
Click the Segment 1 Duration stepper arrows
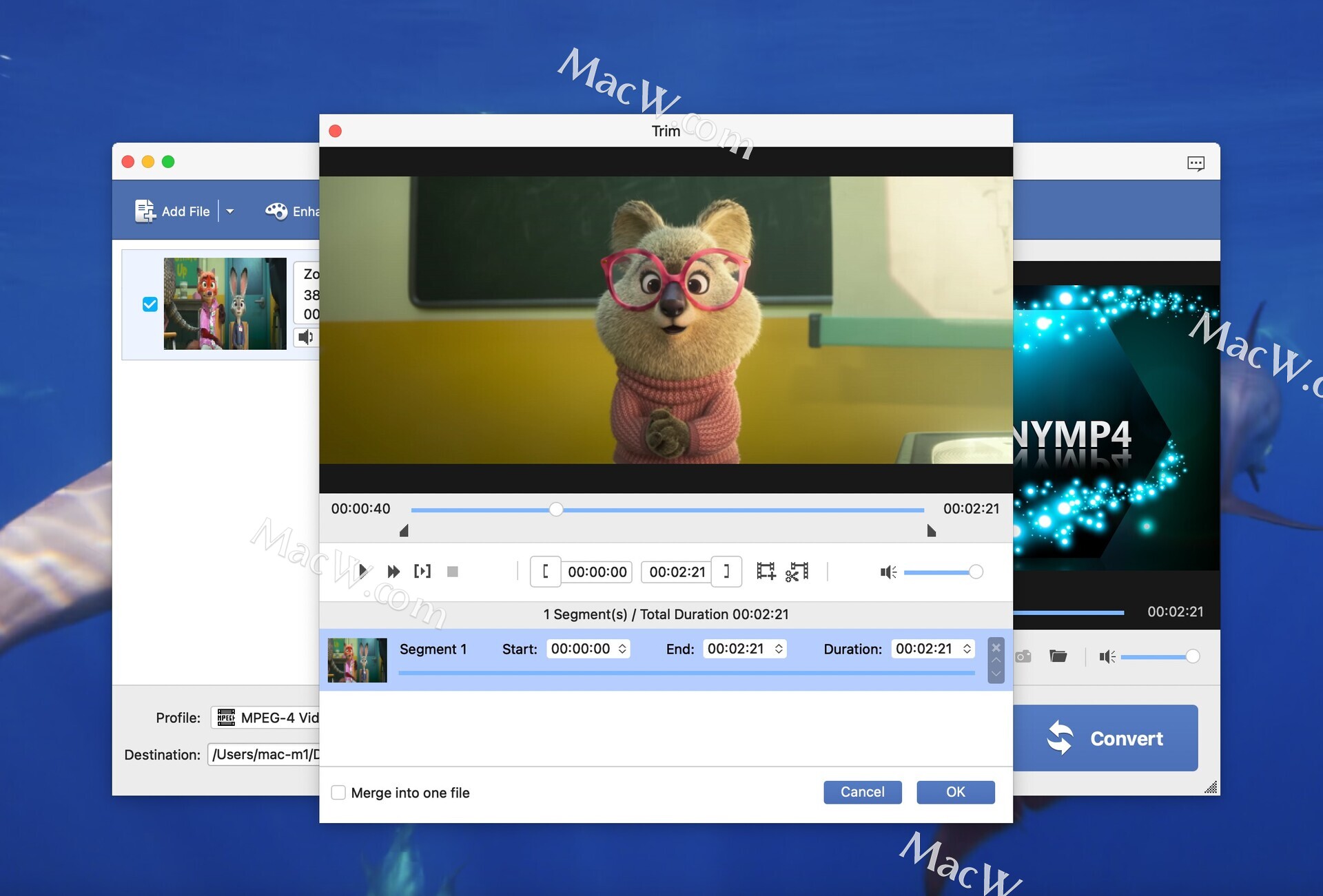tap(967, 649)
